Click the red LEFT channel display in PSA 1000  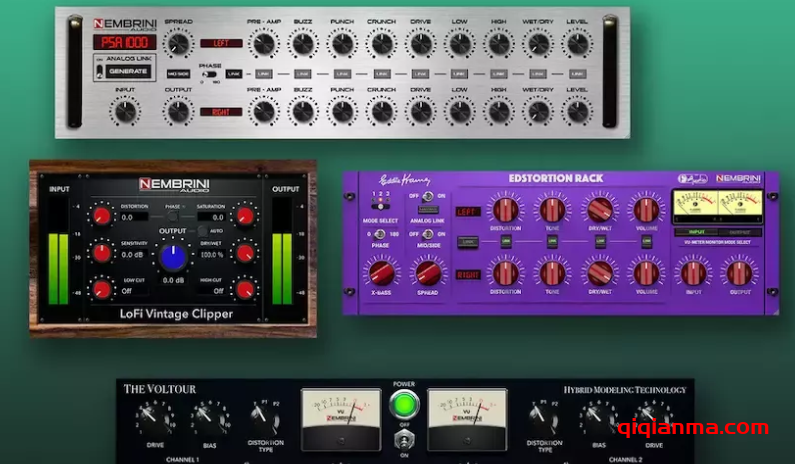click(x=221, y=44)
